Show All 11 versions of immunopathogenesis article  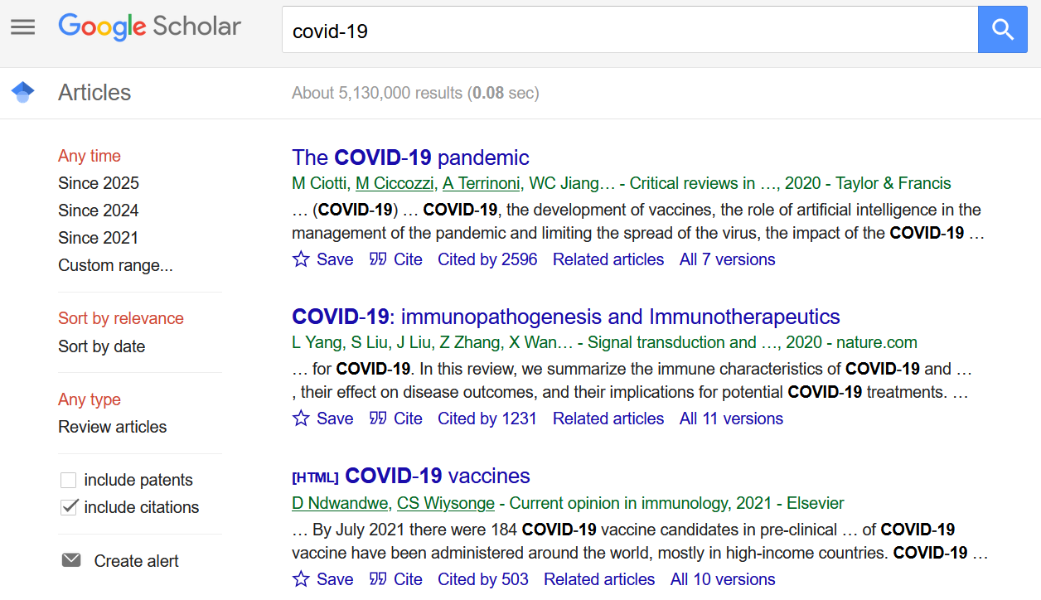pos(731,418)
